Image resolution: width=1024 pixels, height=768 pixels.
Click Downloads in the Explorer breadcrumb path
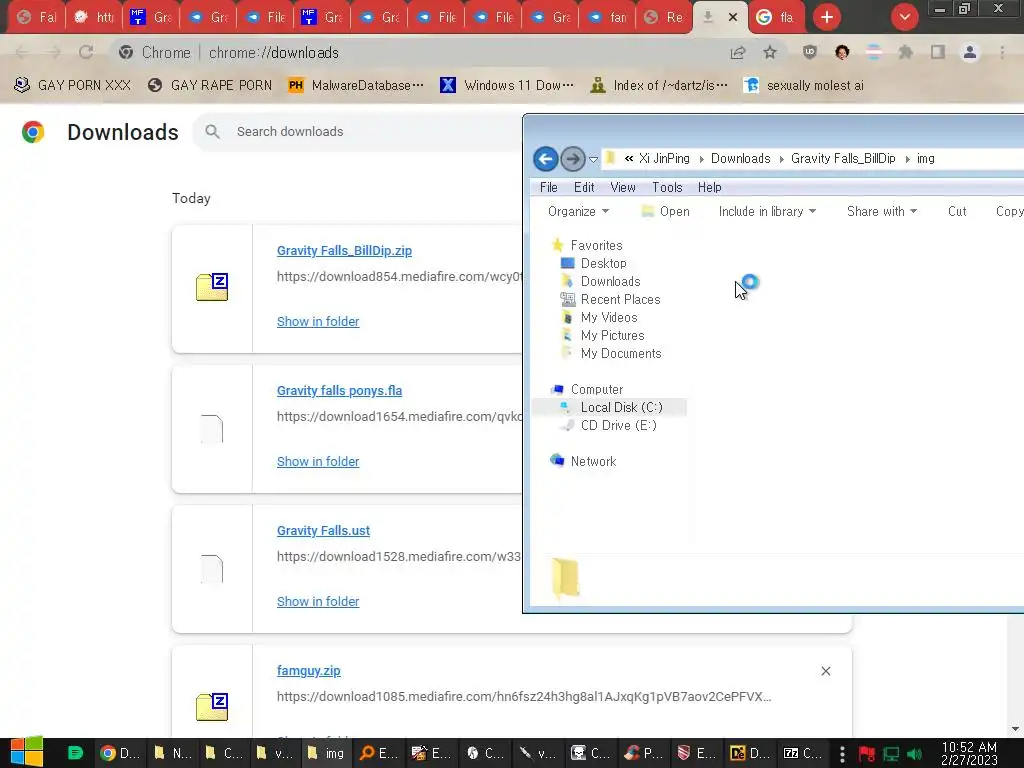[x=741, y=159]
